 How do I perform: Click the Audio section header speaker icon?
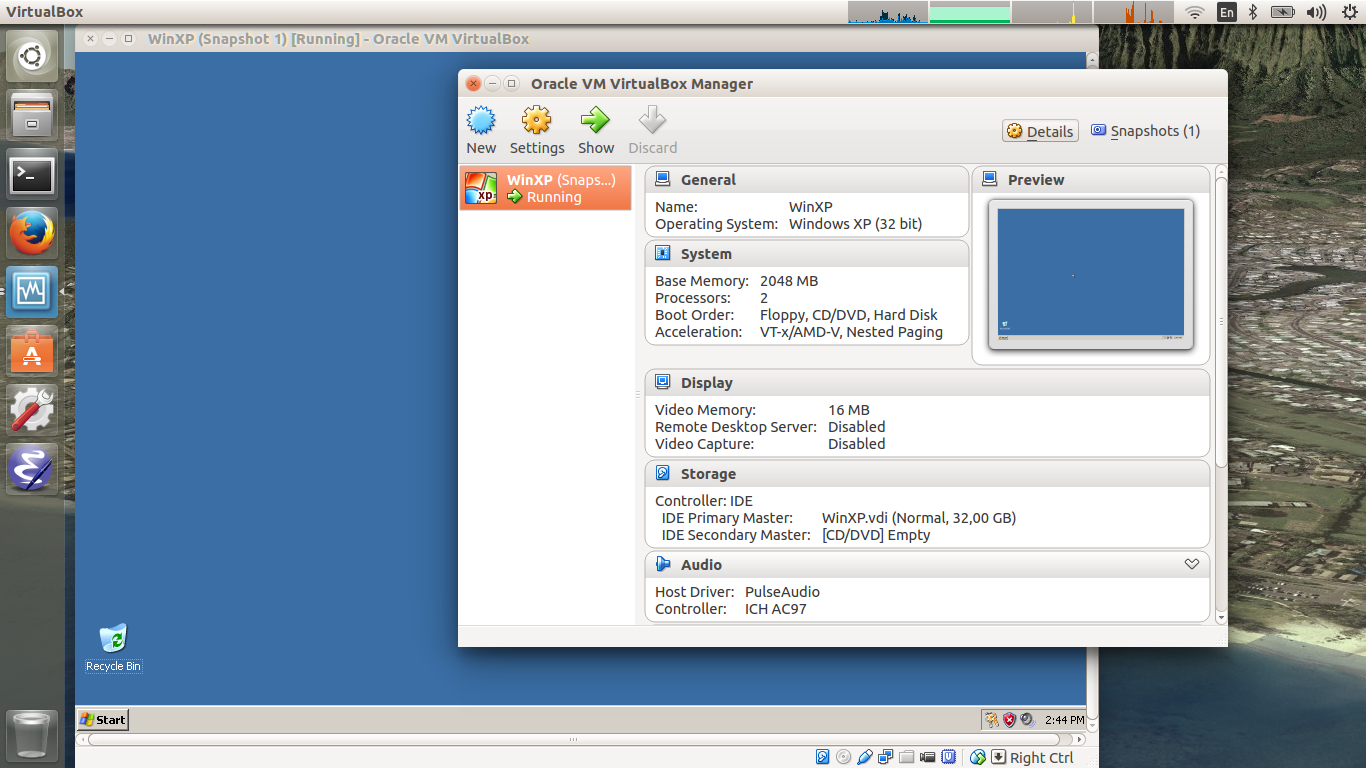(x=662, y=564)
